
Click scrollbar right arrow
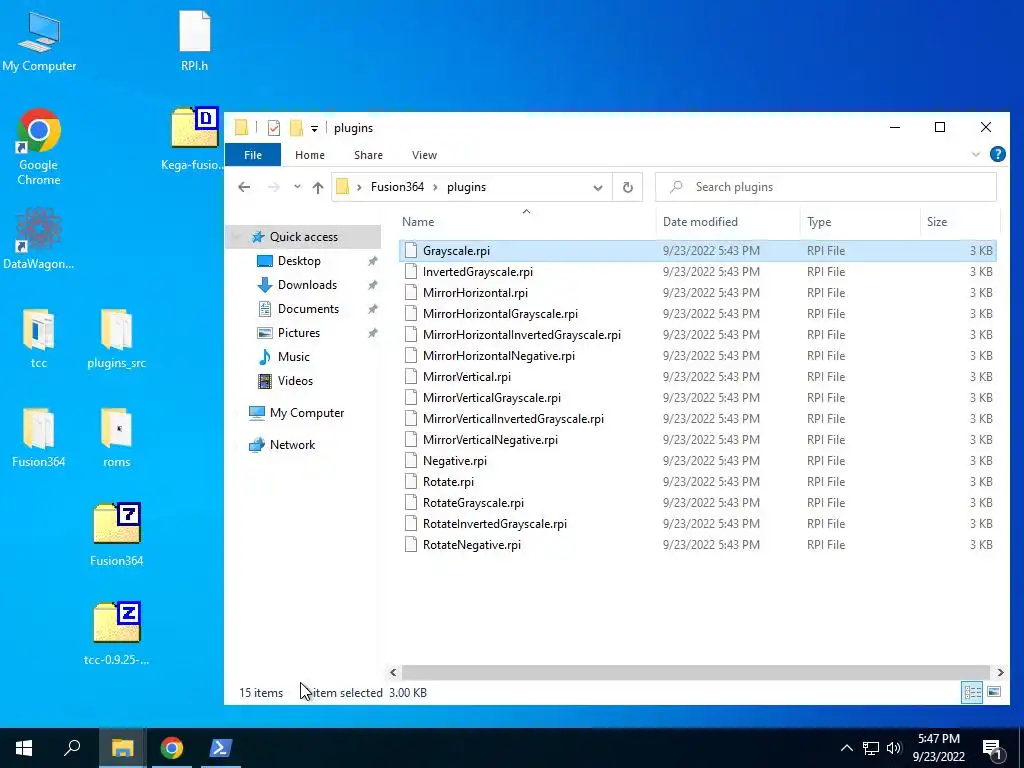click(x=1000, y=672)
